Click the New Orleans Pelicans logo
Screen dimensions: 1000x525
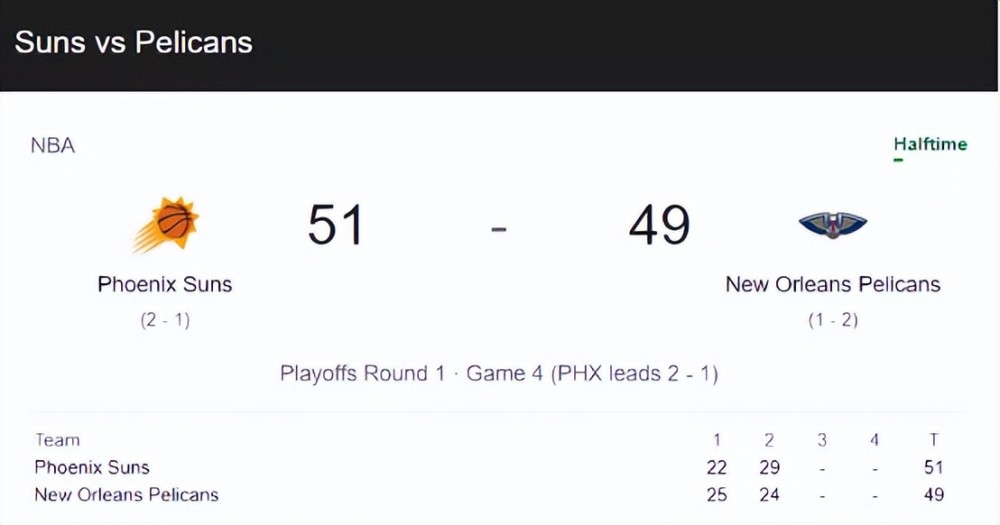(x=832, y=225)
